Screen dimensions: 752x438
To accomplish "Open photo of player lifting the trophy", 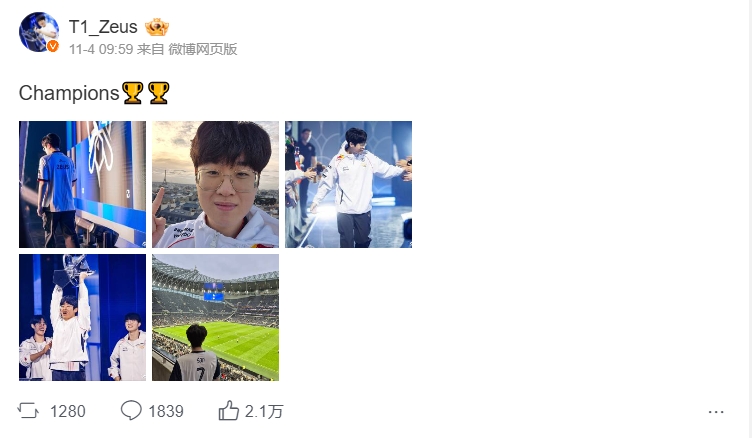I will (82, 318).
